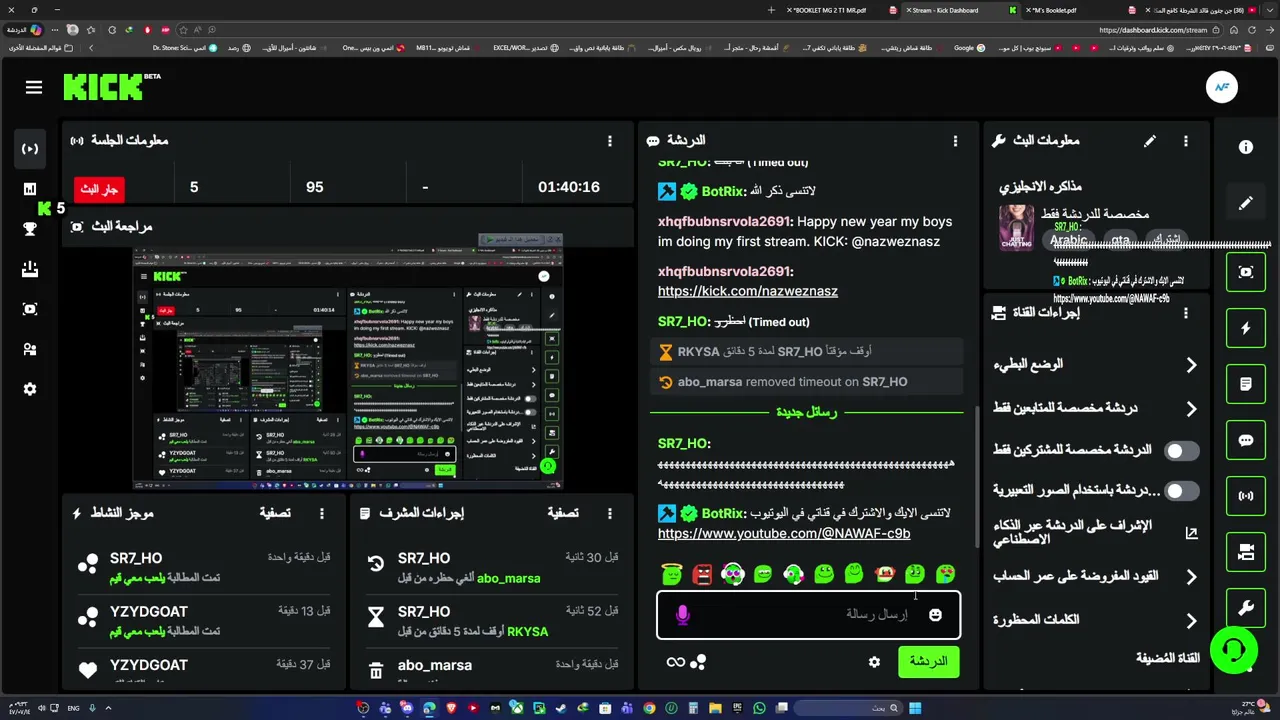Toggle the document notes widget in right rail
The height and width of the screenshot is (720, 1280).
click(x=1246, y=384)
